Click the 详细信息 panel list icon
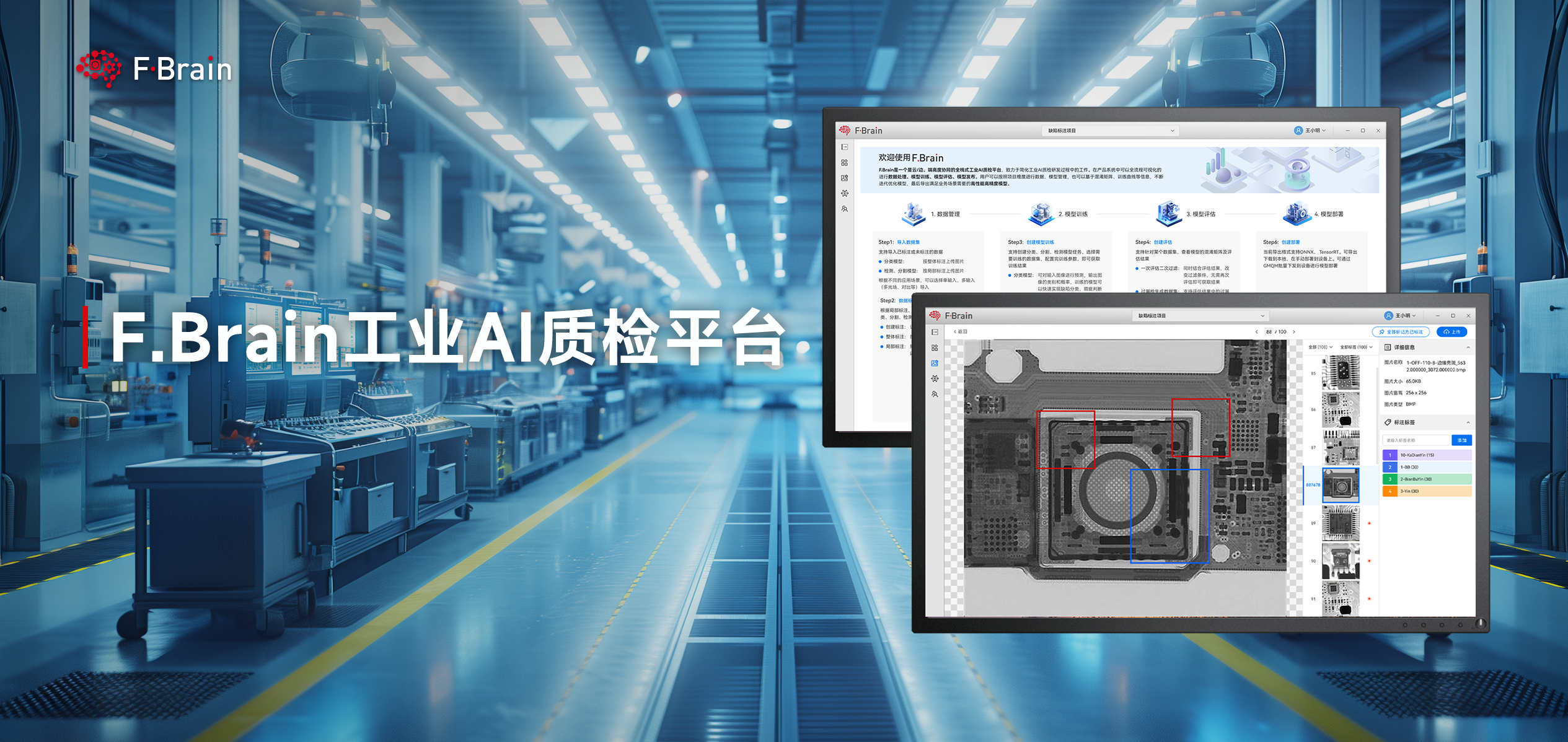 click(1388, 347)
